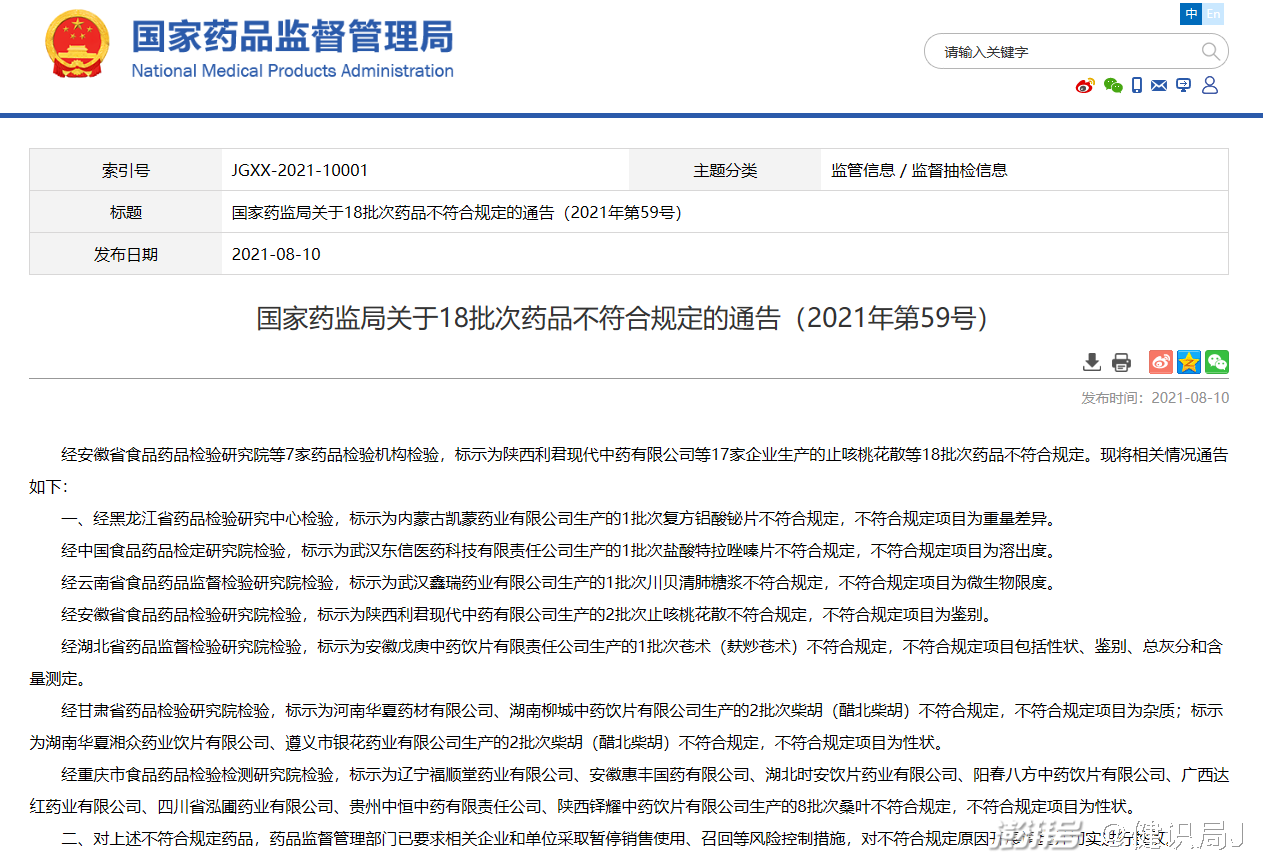Click the 主题分类 label cell
The height and width of the screenshot is (858, 1263).
point(725,170)
